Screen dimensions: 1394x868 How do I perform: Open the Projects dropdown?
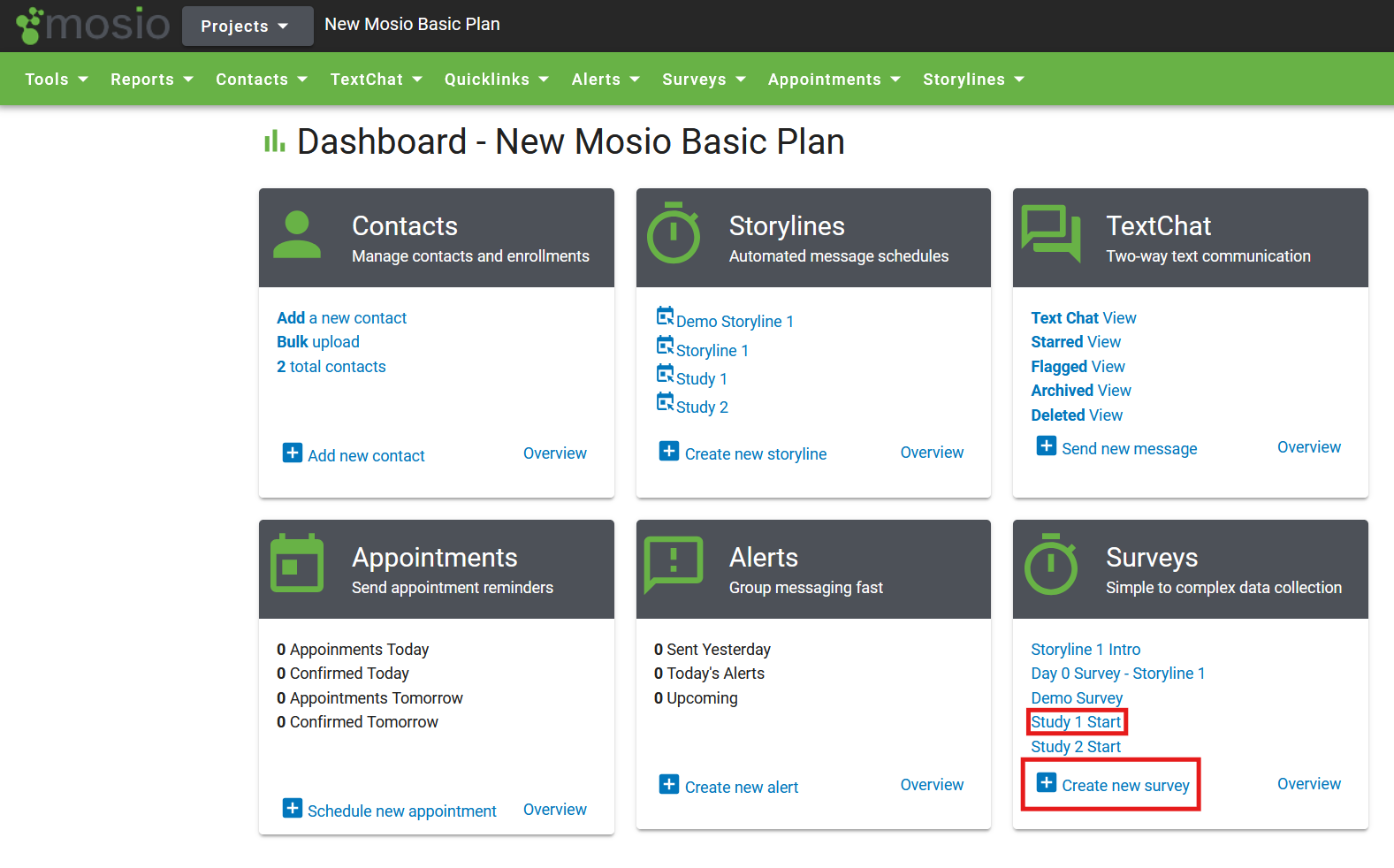(248, 26)
